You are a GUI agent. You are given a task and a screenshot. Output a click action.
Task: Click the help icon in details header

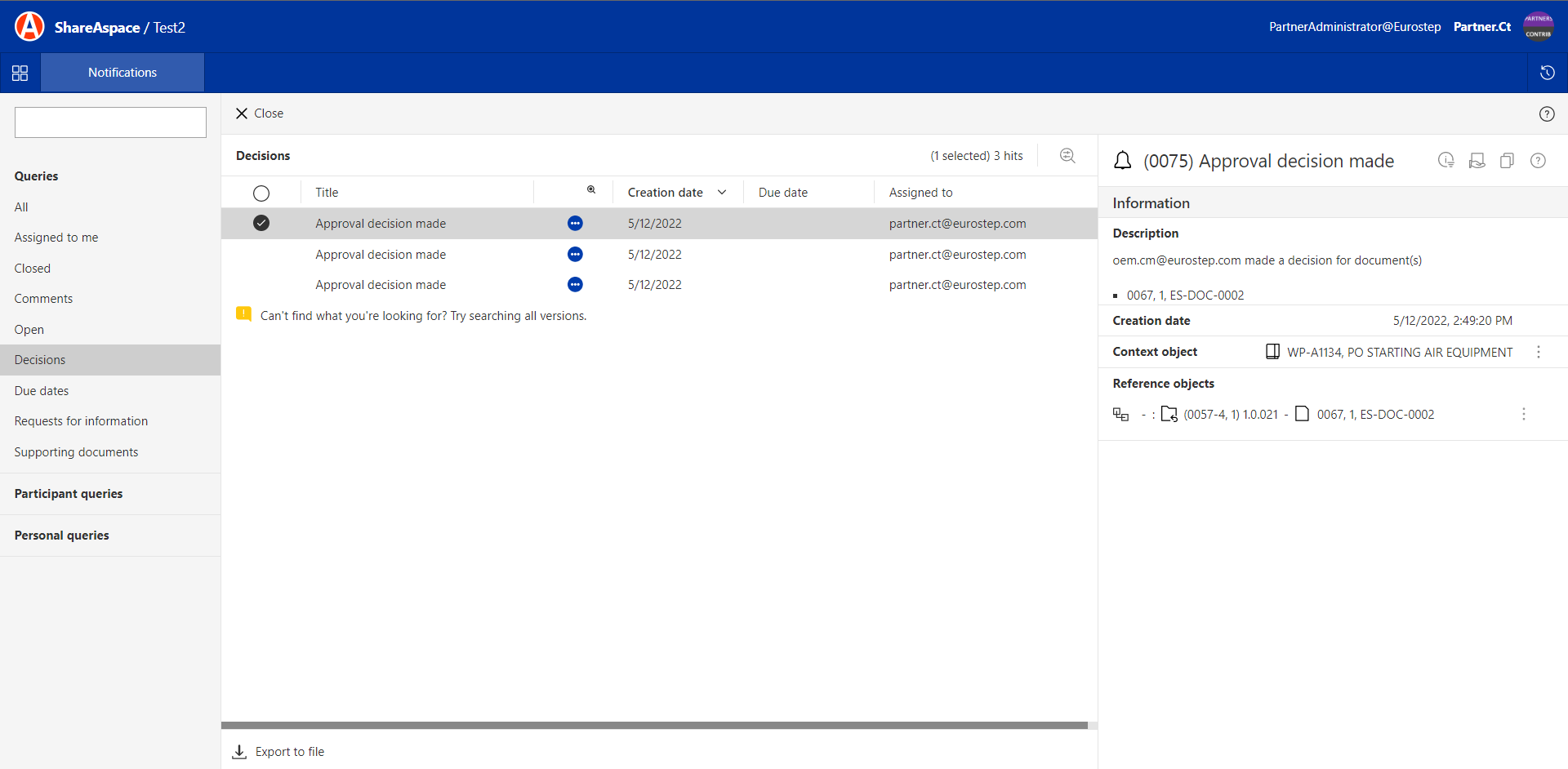1538,161
